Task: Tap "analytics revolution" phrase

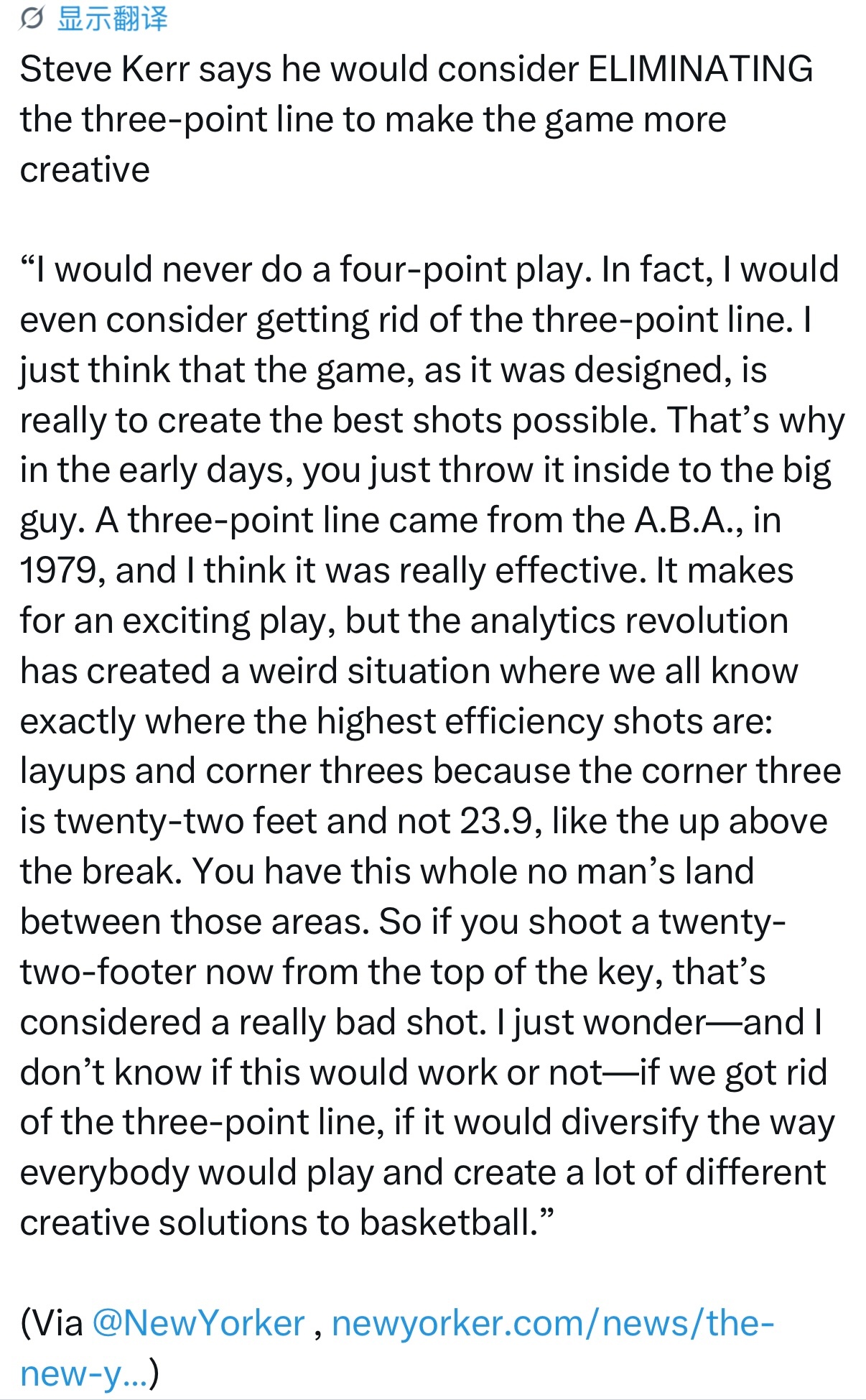Action: (x=629, y=621)
